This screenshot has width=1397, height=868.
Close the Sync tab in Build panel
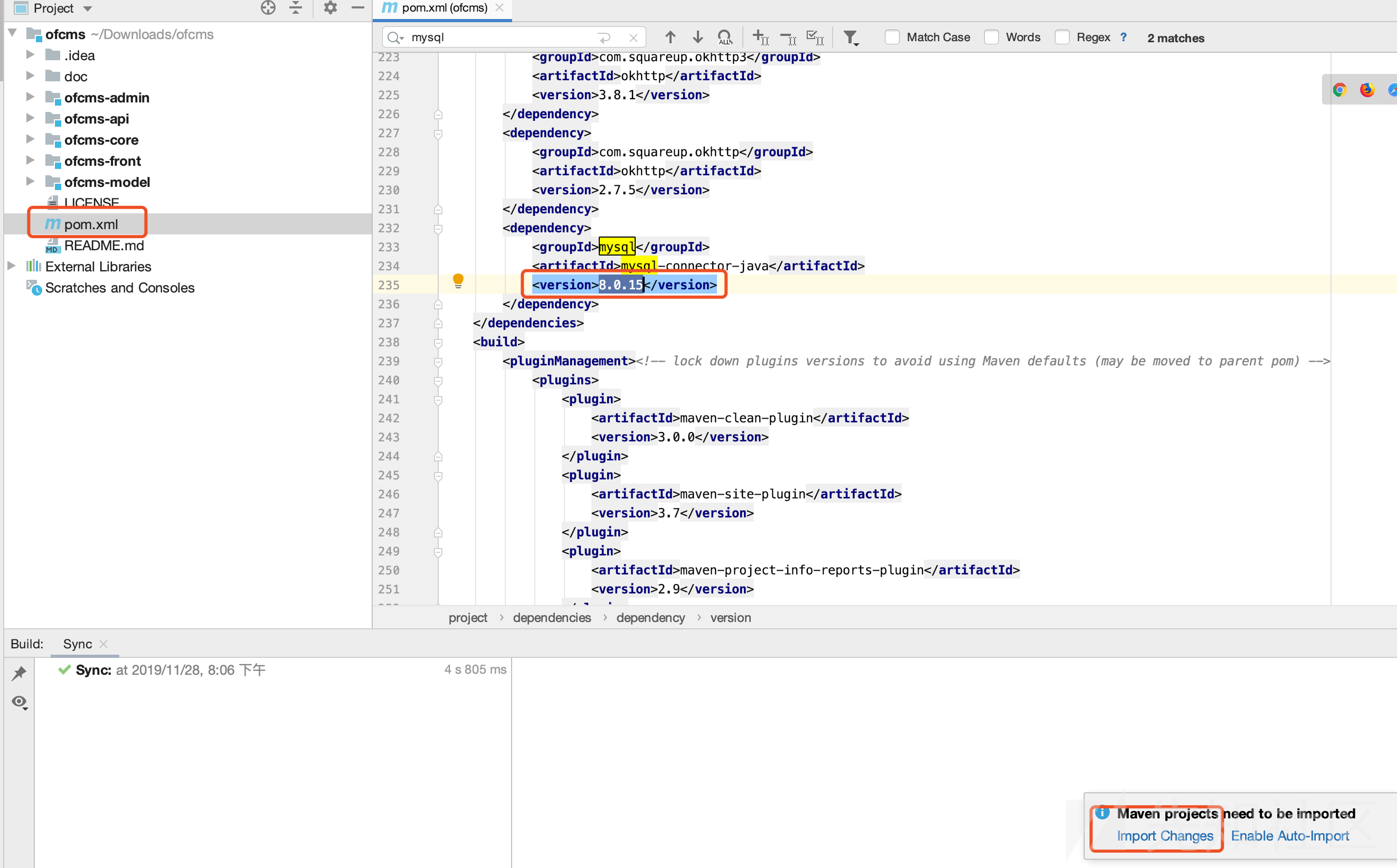(x=103, y=644)
